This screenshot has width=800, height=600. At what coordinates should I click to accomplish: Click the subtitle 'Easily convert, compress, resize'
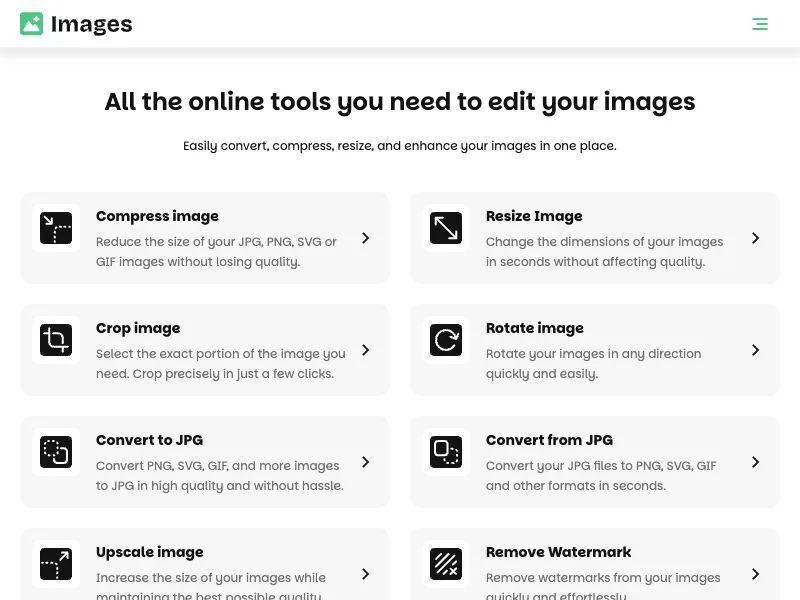(x=400, y=146)
